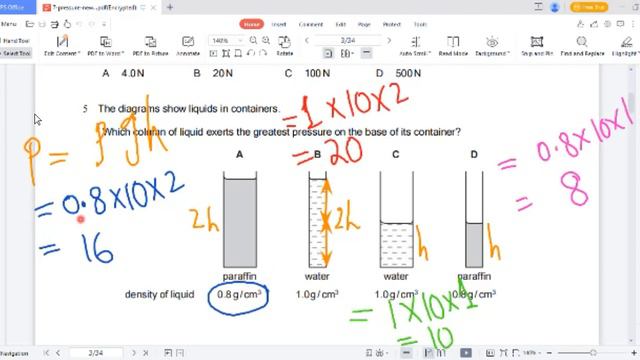Click the fit page icon

[x=226, y=53]
